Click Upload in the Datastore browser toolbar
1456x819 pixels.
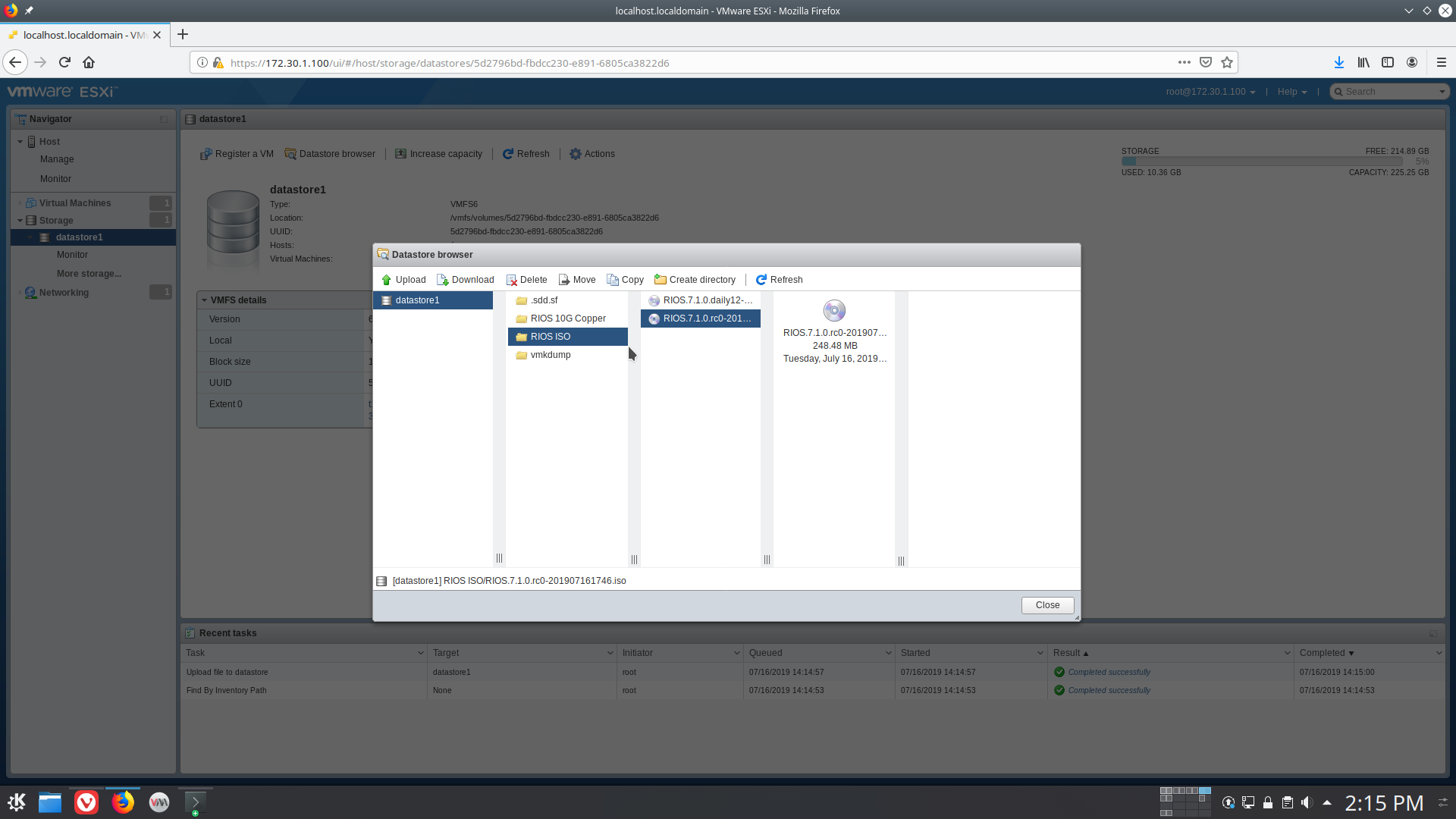(403, 280)
